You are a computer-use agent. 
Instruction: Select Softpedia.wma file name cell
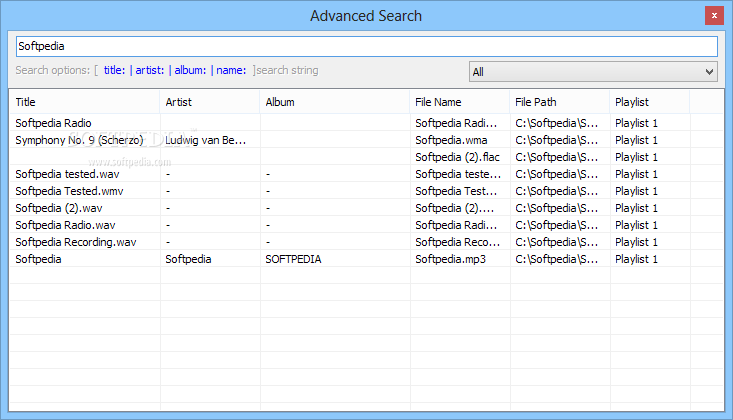point(451,140)
